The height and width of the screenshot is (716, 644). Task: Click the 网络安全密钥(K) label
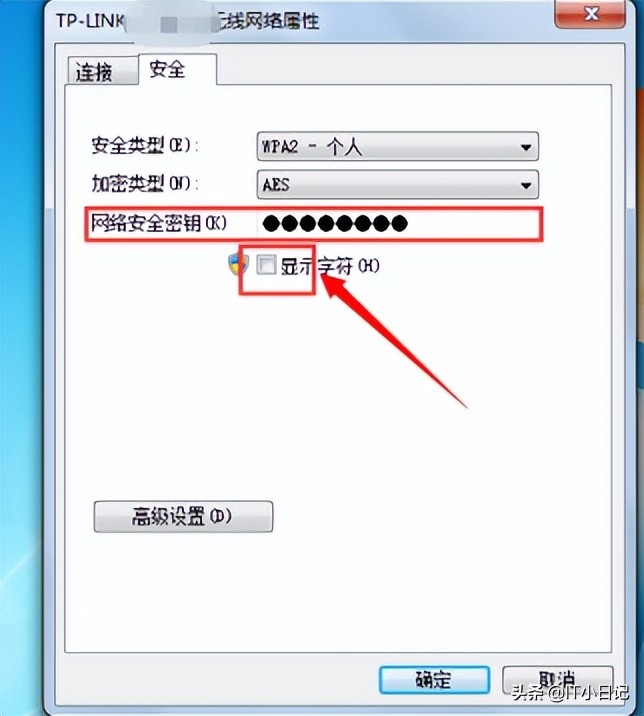pyautogui.click(x=158, y=224)
